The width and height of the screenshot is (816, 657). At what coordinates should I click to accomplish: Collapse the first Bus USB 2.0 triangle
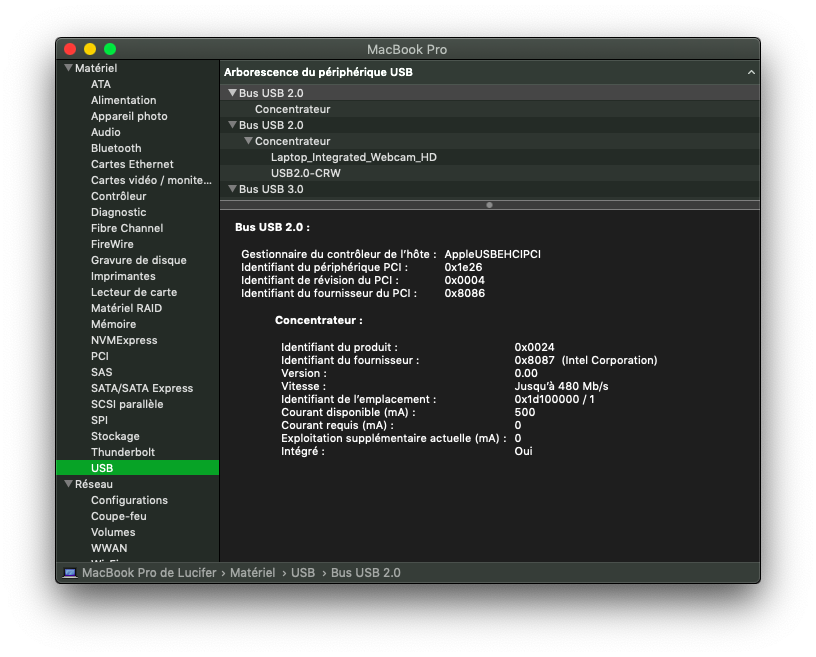(232, 93)
